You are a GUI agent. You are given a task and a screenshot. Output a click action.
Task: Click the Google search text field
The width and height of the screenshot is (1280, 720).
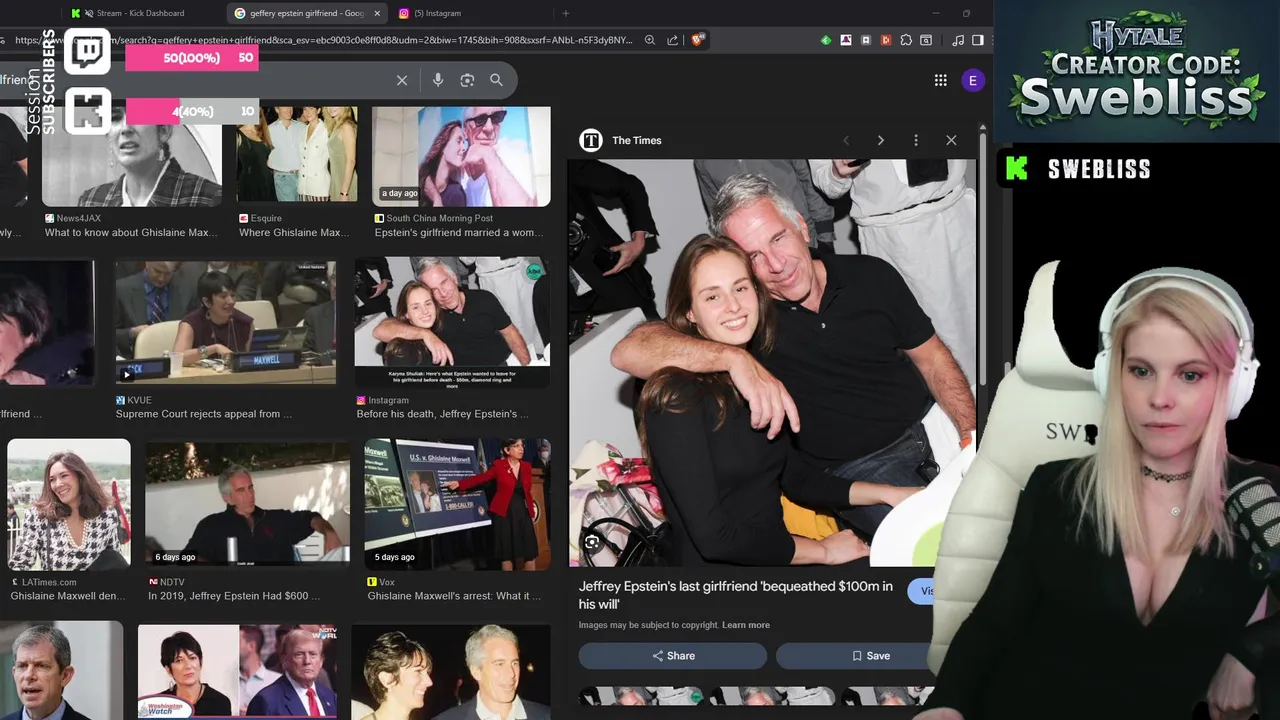[193, 80]
